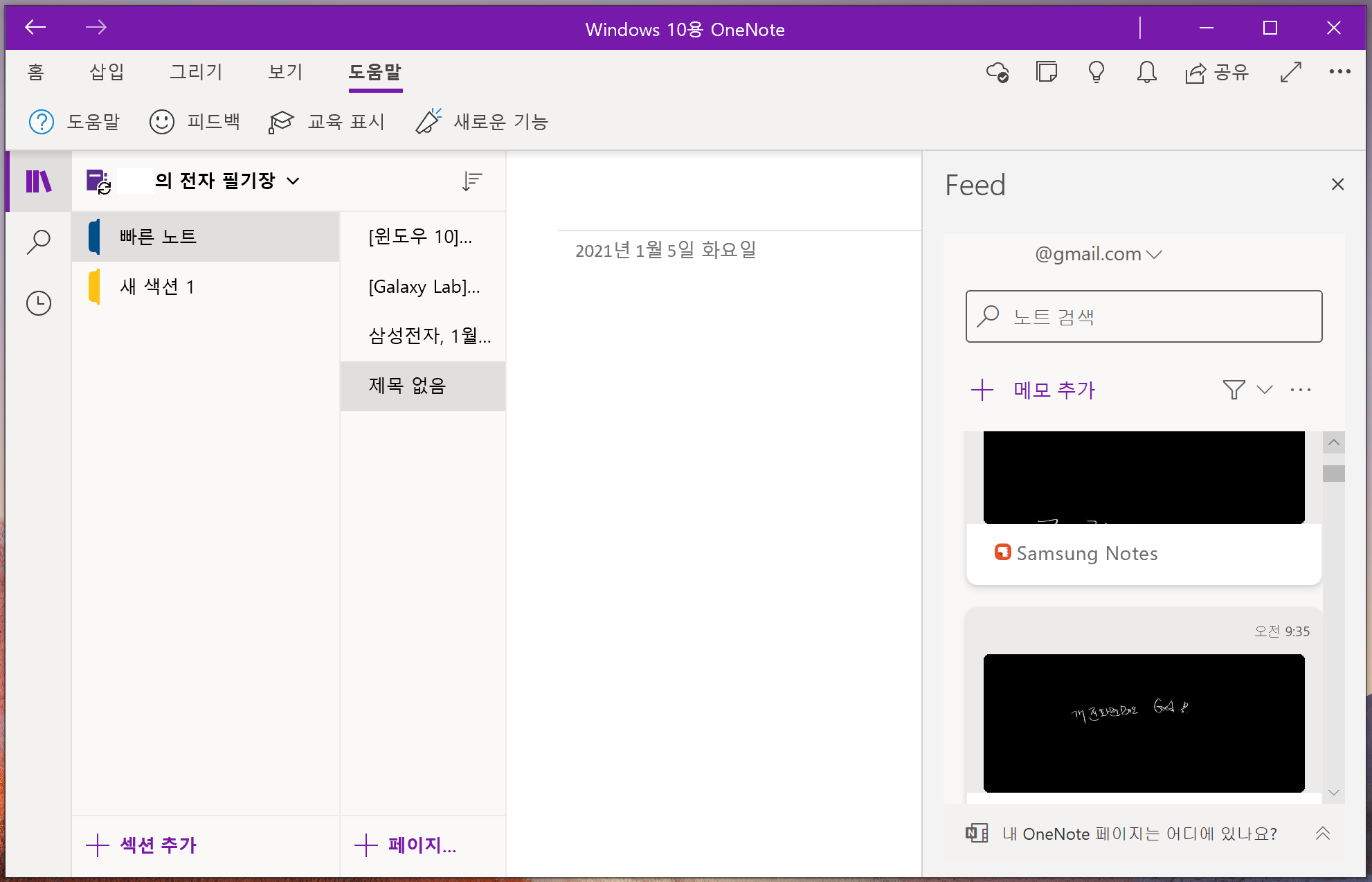Expand the OneNote pages info banner chevron
The image size is (1372, 882).
coord(1322,834)
